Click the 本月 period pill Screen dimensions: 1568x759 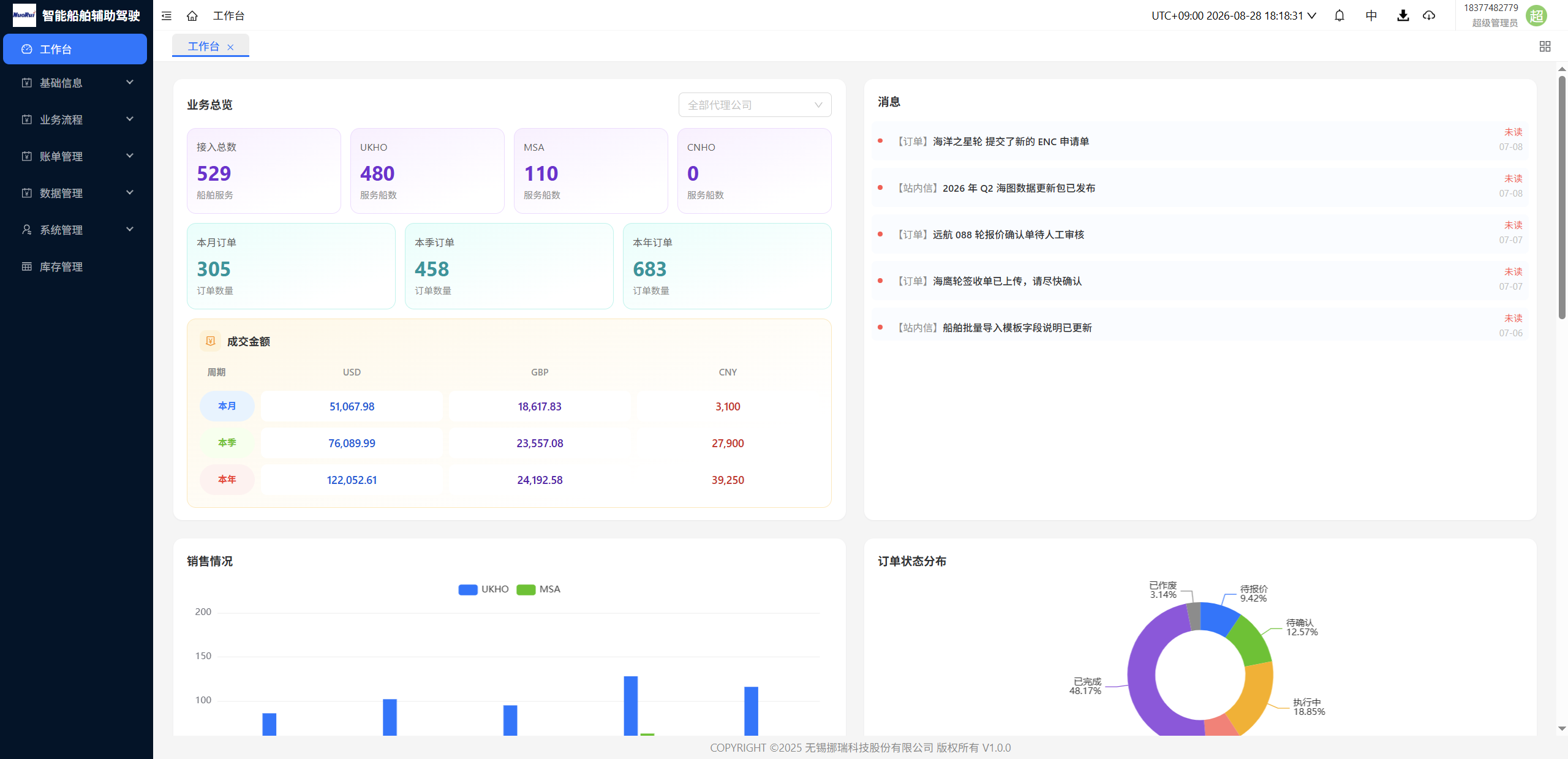pos(227,406)
